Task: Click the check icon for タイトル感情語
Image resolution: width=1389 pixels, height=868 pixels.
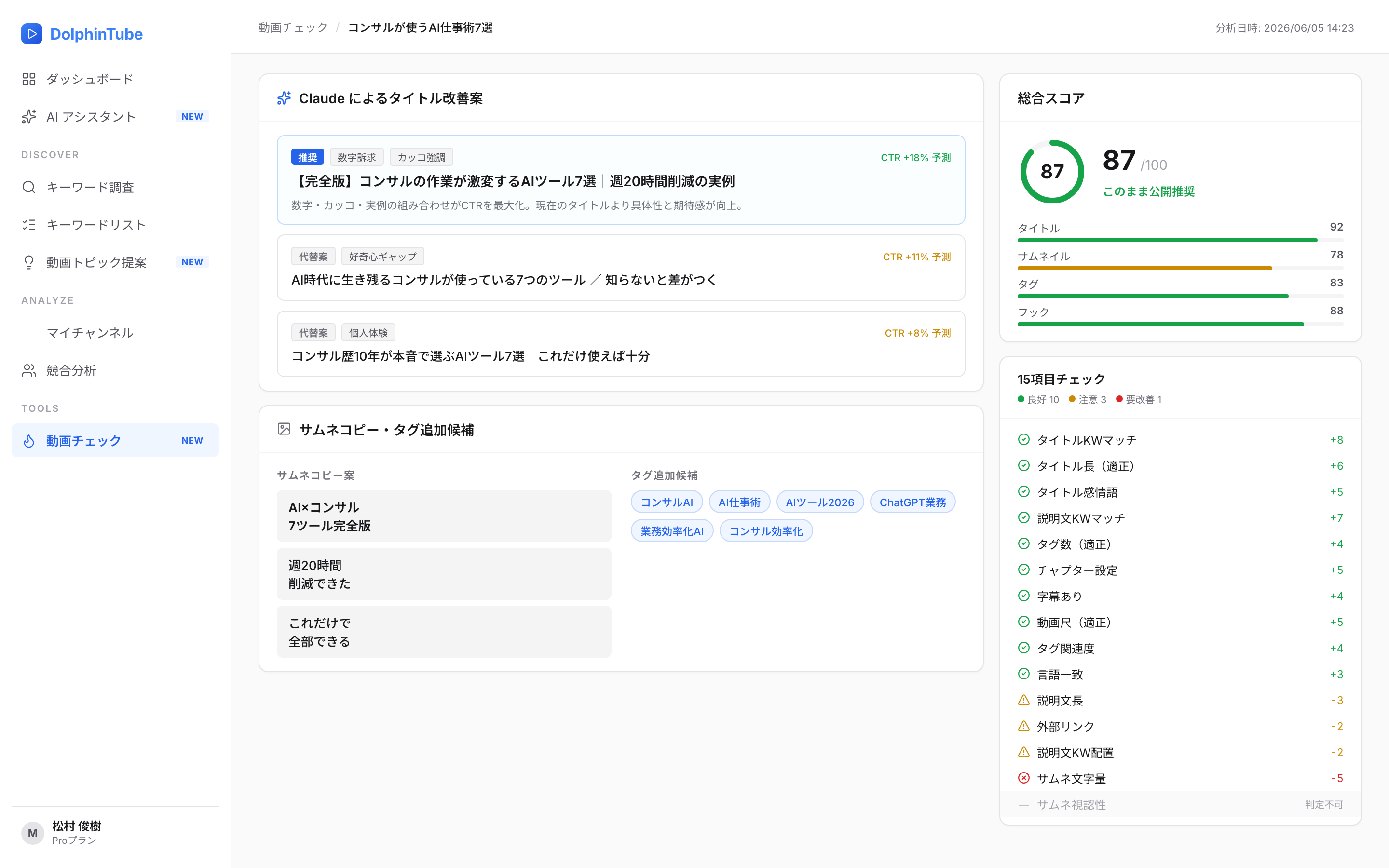Action: click(1024, 492)
